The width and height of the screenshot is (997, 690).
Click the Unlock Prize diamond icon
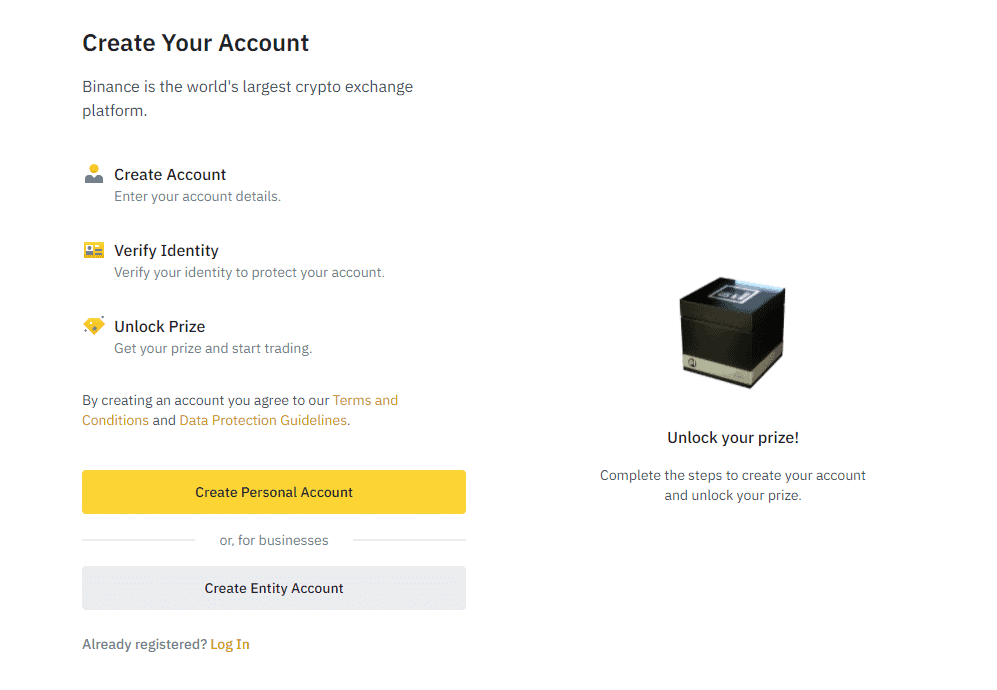coord(94,326)
